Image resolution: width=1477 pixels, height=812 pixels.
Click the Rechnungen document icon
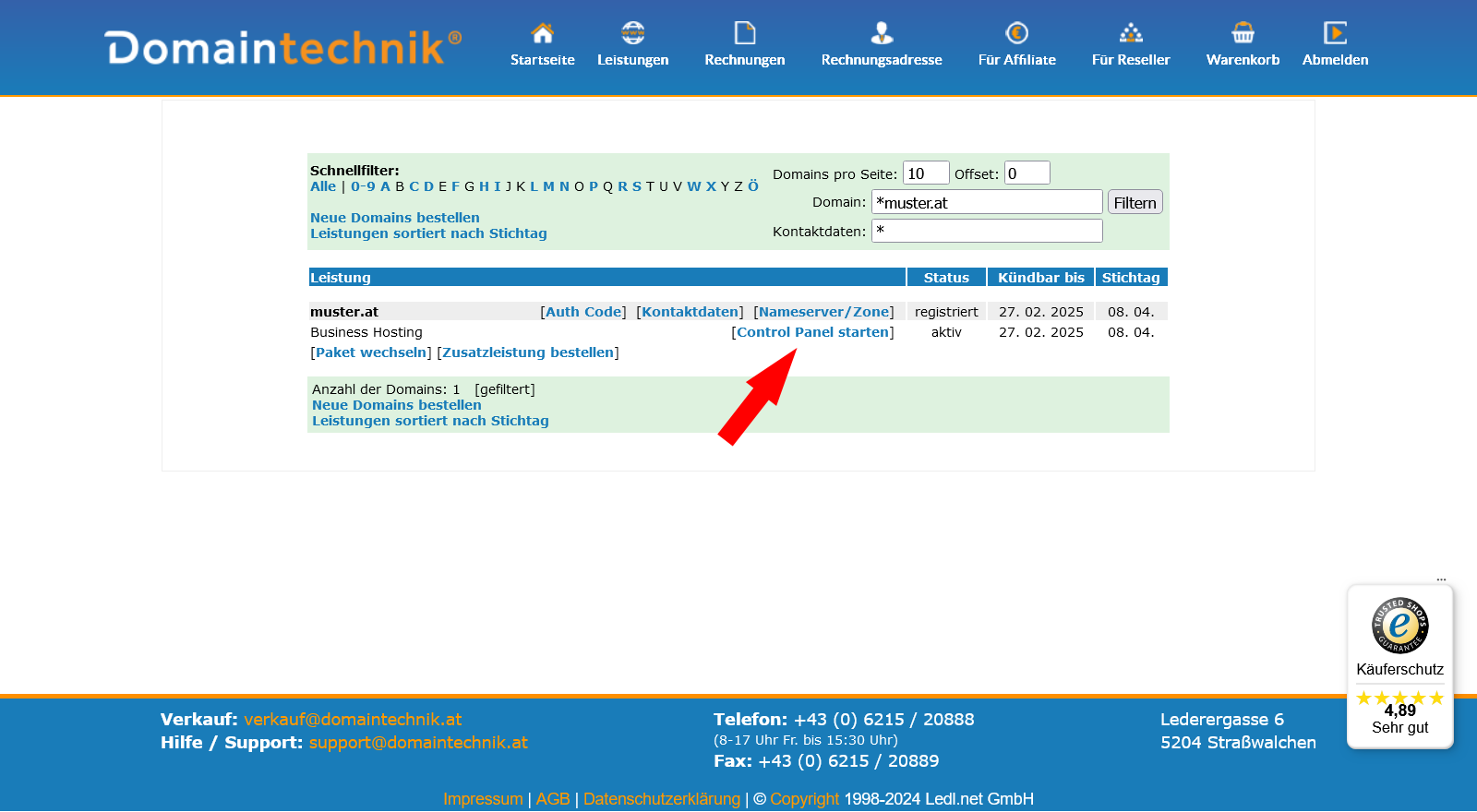point(744,33)
